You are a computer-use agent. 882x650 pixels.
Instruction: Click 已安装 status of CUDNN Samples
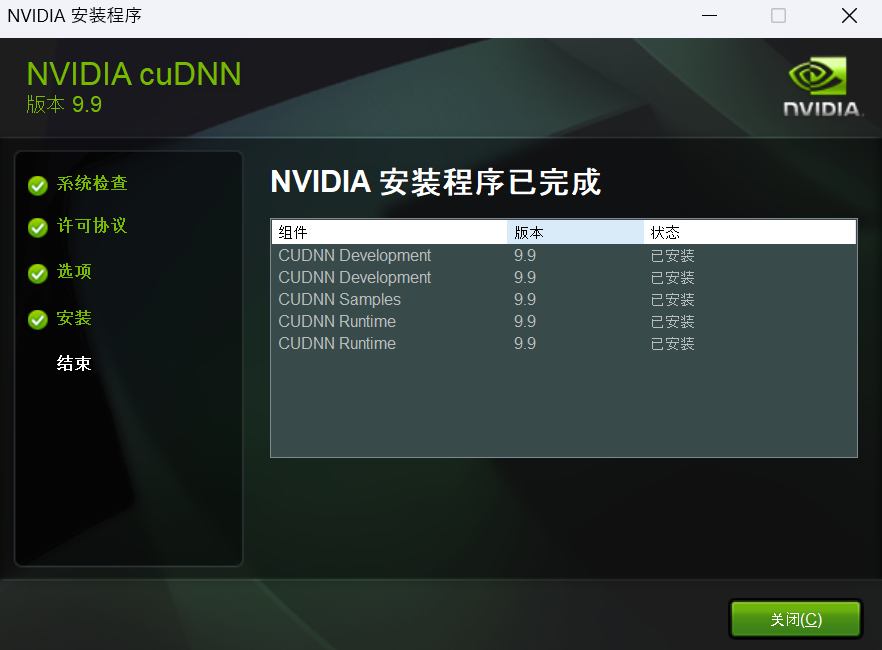pos(673,300)
